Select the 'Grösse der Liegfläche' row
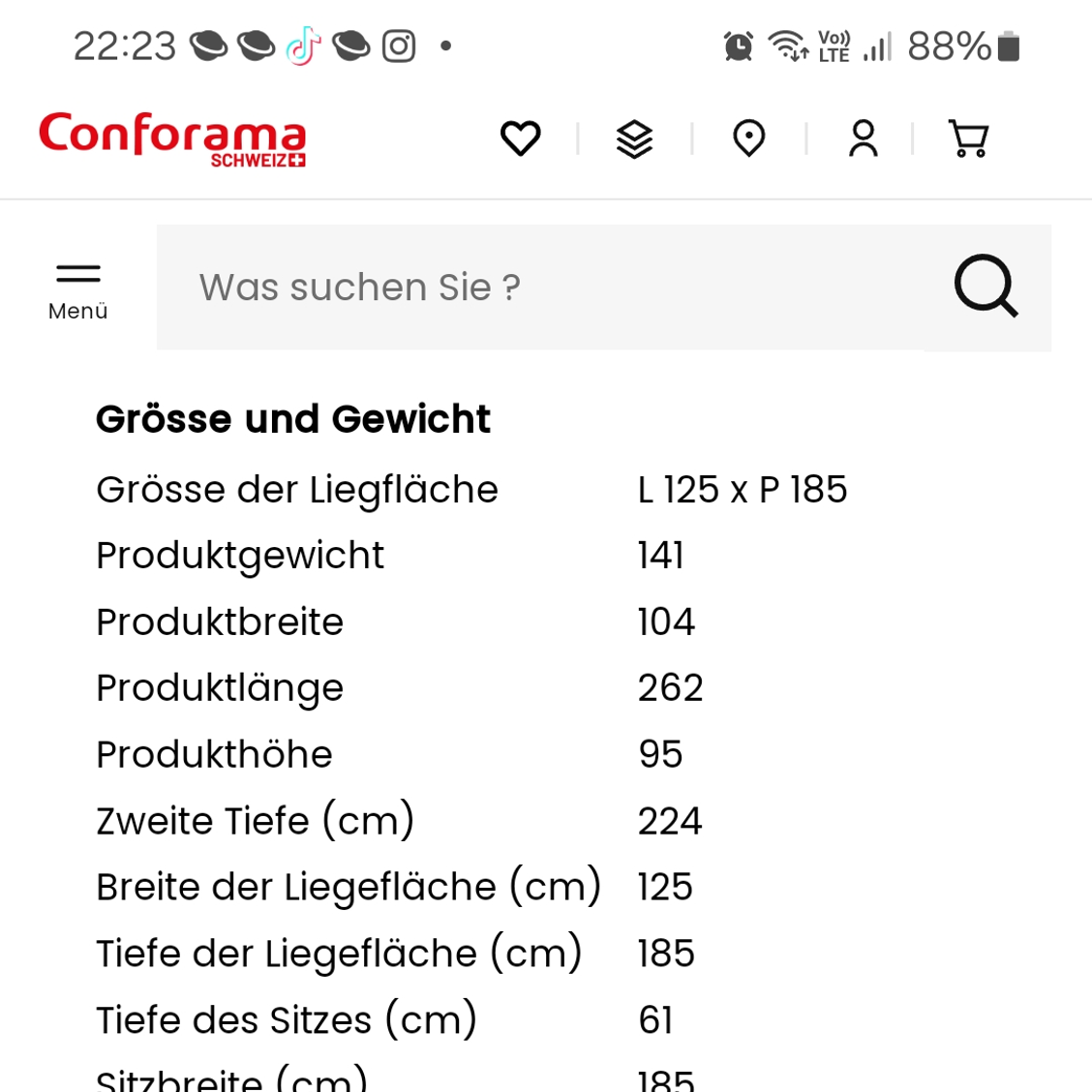This screenshot has height=1092, width=1092. pos(471,490)
